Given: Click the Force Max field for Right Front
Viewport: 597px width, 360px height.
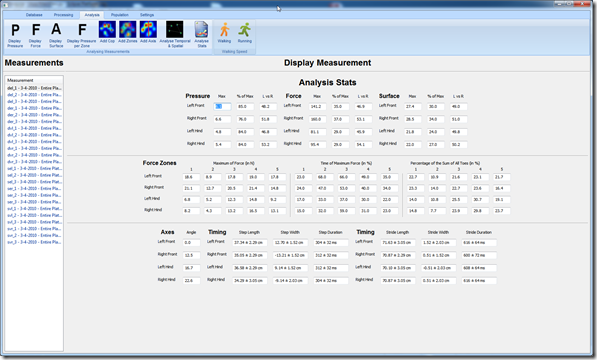Looking at the screenshot, I should [318, 119].
